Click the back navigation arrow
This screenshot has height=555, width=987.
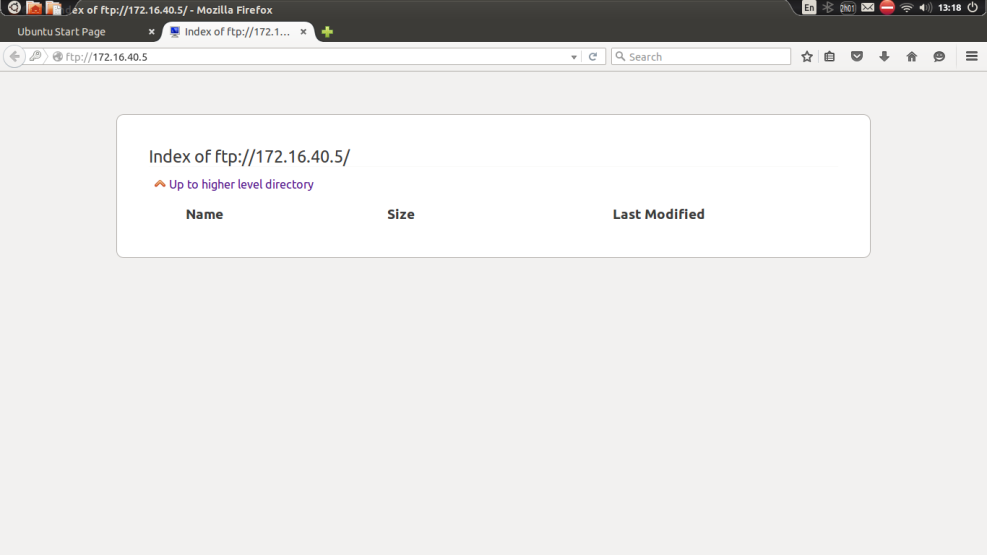coord(14,57)
